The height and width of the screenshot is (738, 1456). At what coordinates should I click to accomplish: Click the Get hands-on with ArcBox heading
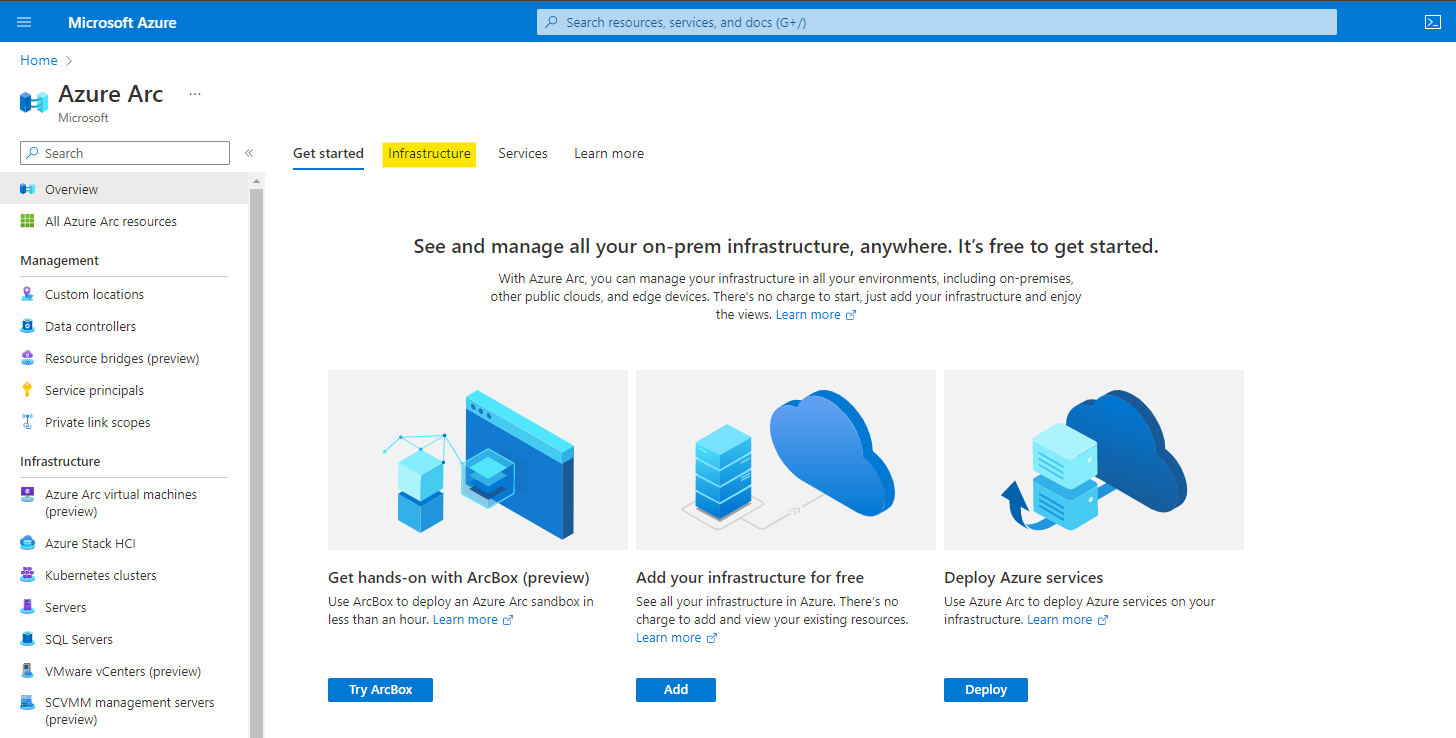point(459,578)
